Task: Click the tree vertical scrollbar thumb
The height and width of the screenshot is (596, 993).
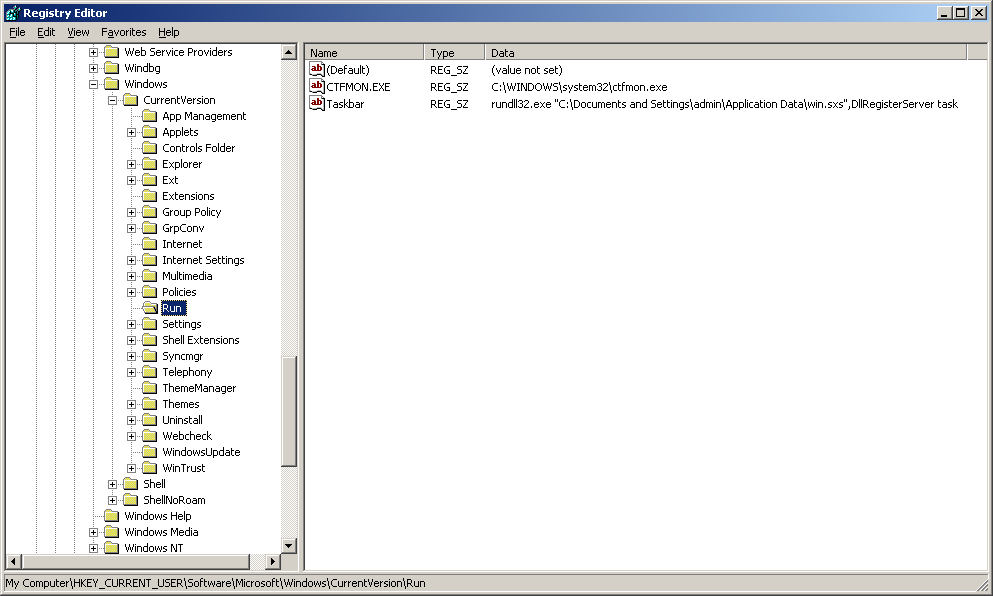Action: 289,411
